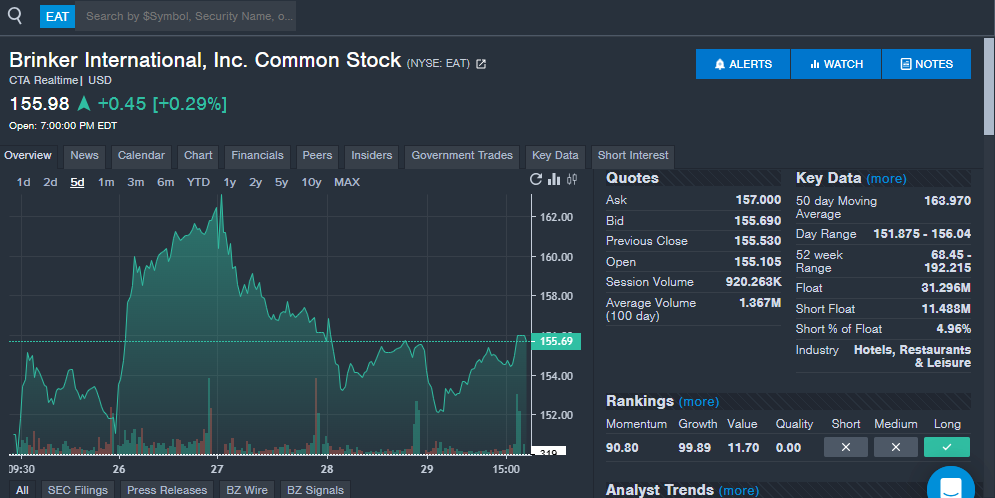Open the chat support bubble icon
This screenshot has width=995, height=498.
pos(951,485)
